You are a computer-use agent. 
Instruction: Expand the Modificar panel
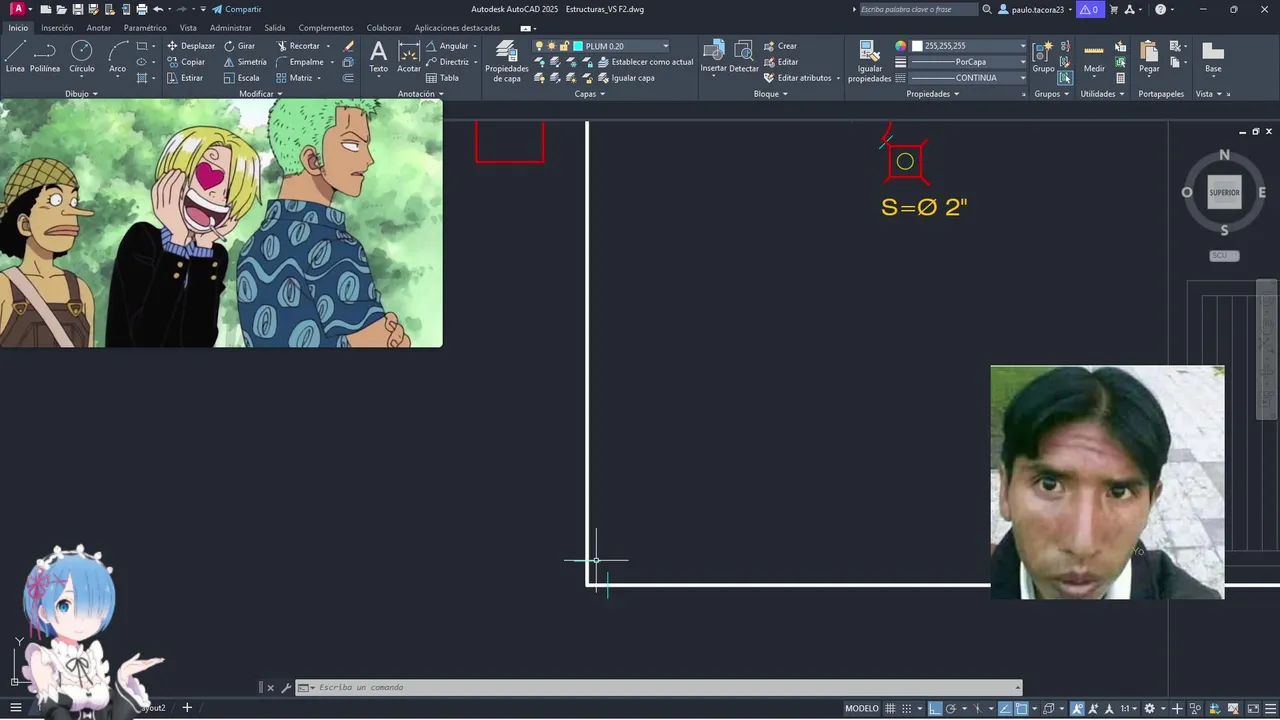tap(261, 94)
